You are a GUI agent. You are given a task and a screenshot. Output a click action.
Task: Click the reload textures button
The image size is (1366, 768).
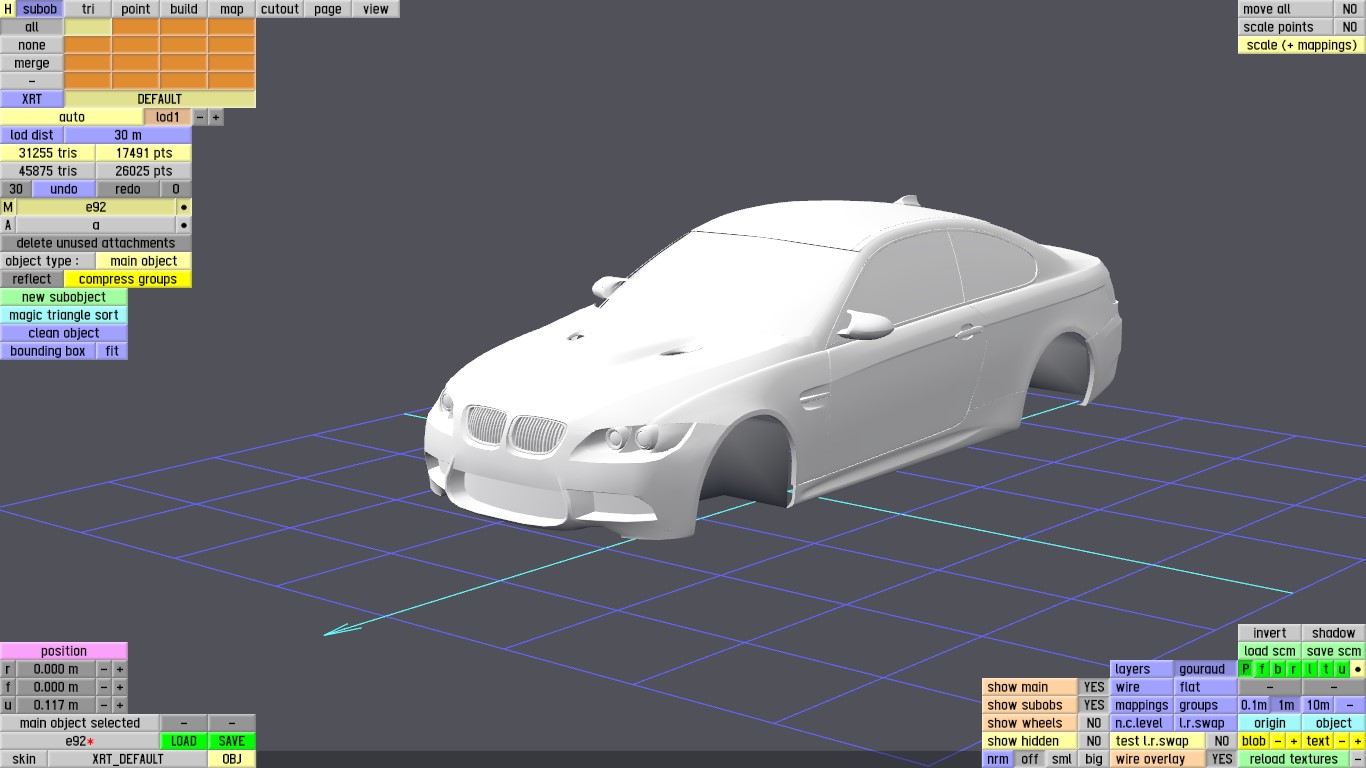coord(1294,759)
